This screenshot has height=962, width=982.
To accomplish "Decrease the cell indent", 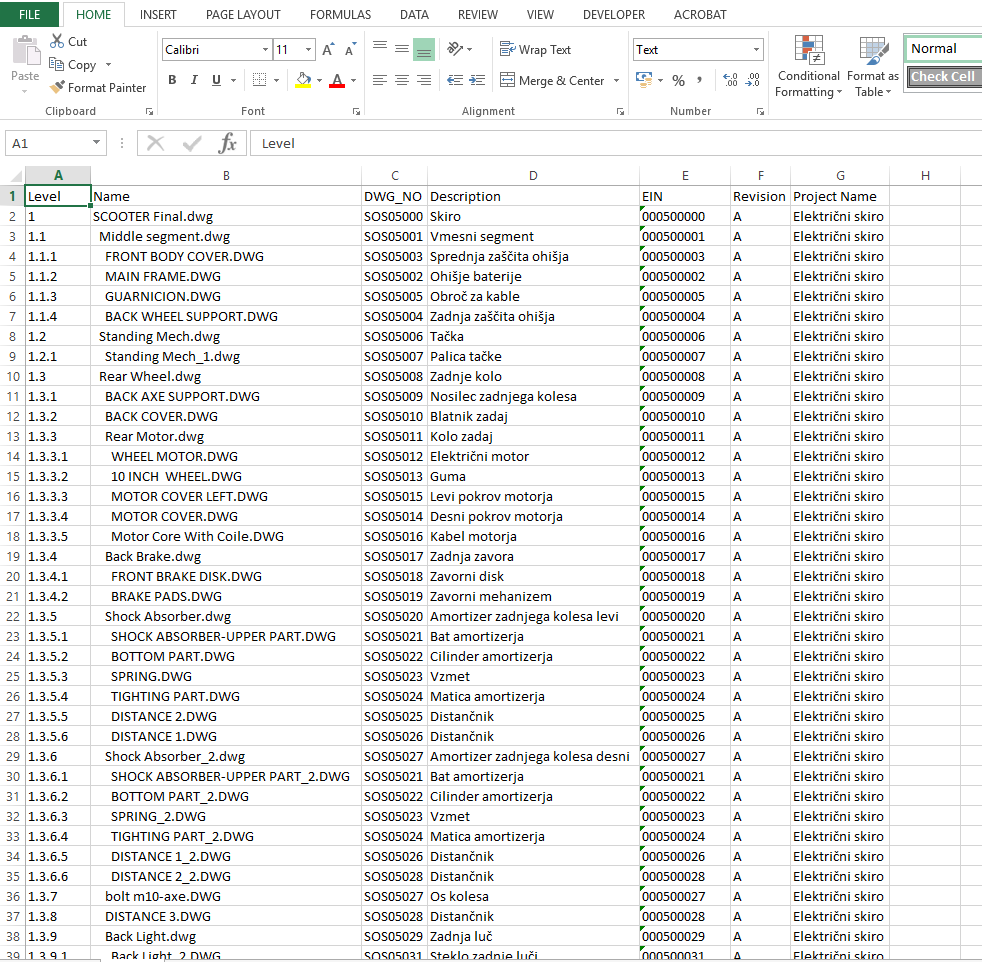I will pos(455,80).
